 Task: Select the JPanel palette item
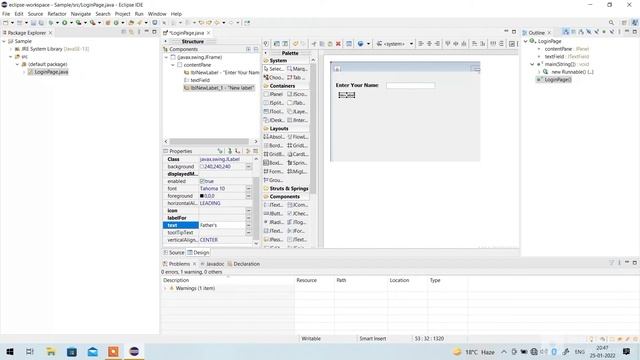pyautogui.click(x=274, y=94)
